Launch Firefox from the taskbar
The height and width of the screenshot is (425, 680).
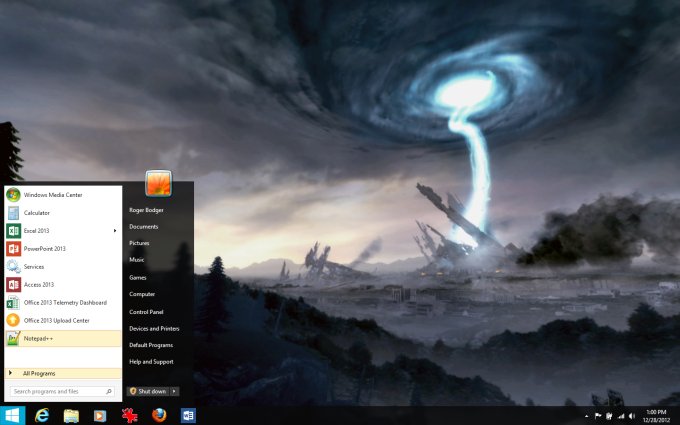pos(159,415)
